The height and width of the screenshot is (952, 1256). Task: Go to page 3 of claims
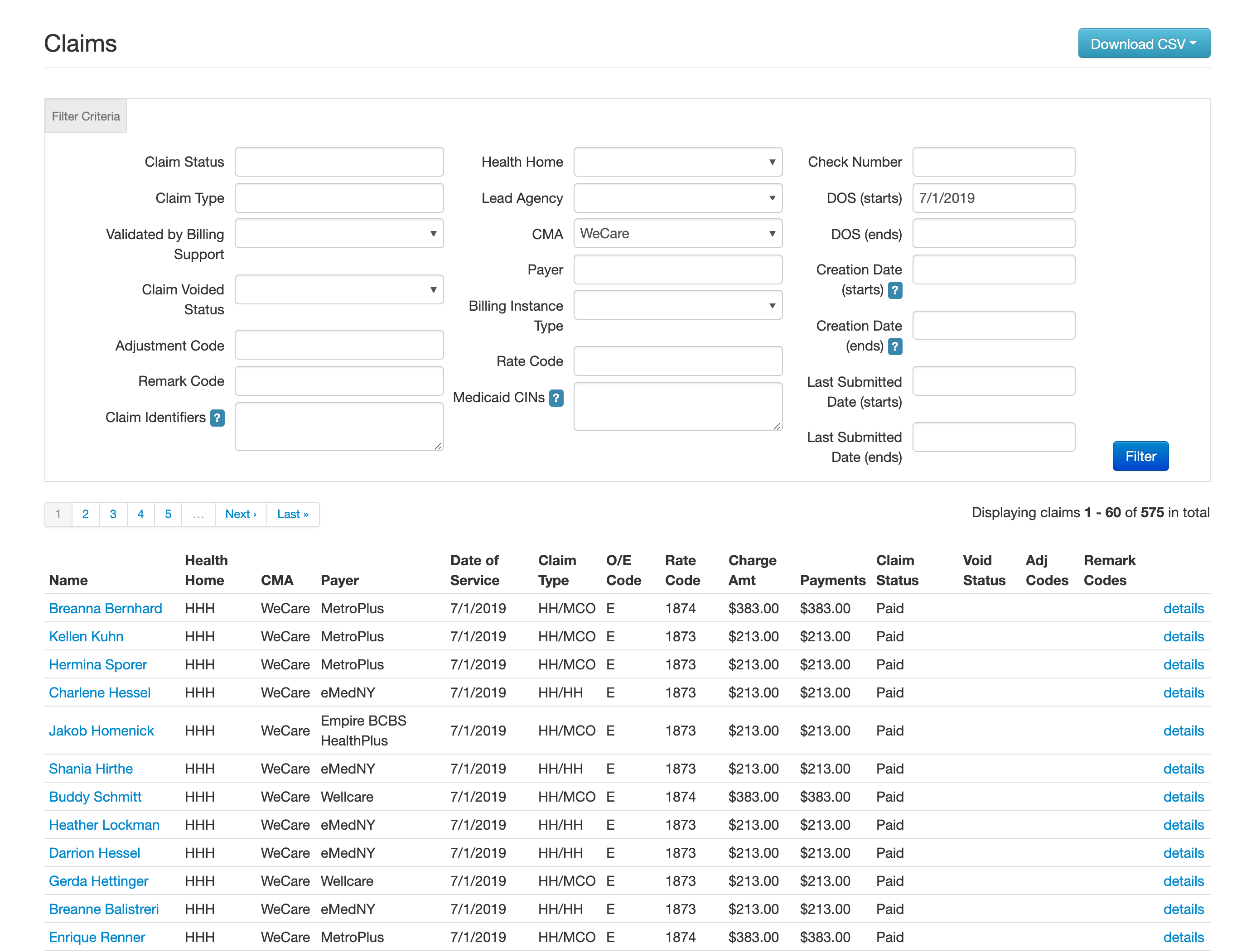113,514
